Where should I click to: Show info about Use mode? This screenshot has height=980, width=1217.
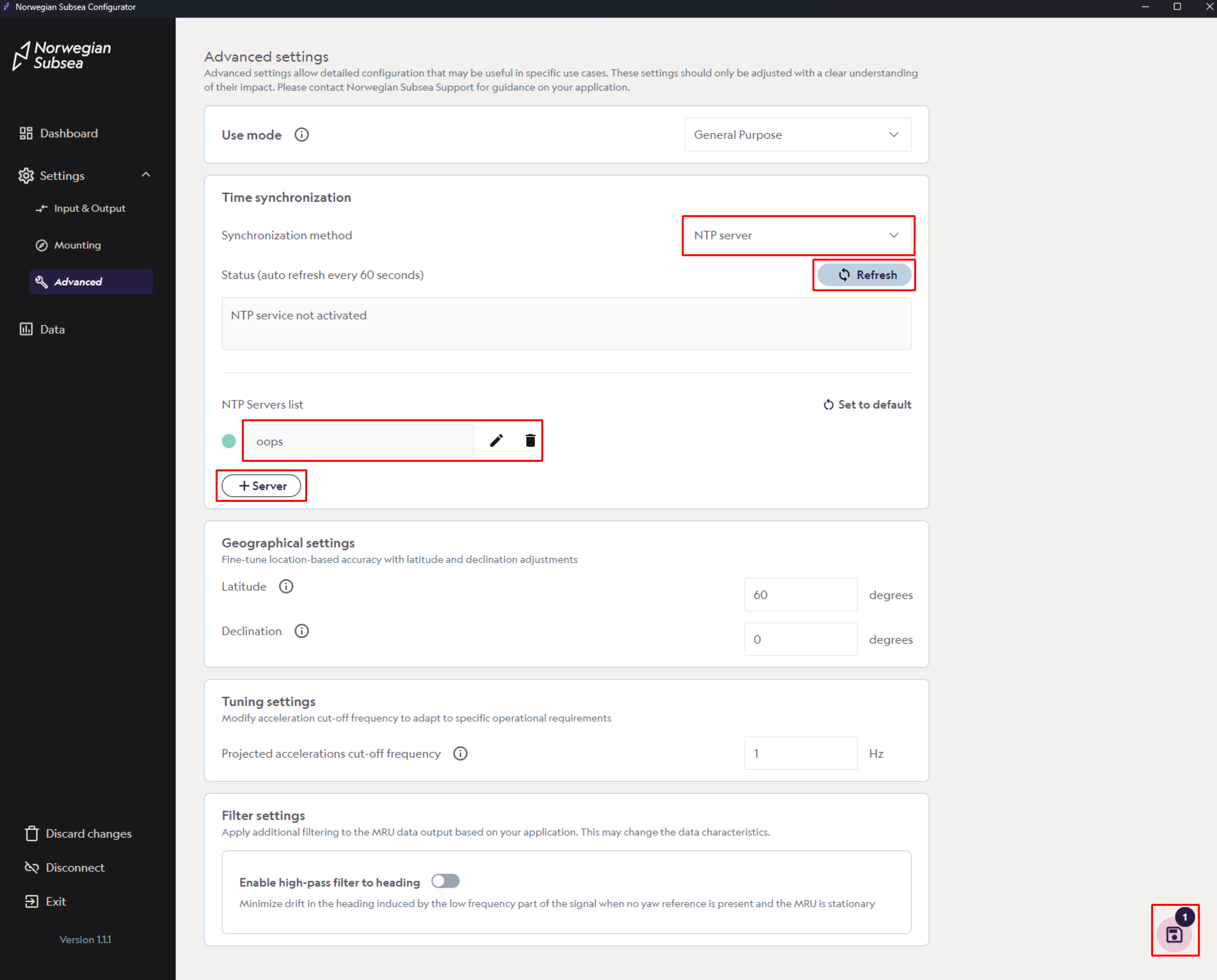pyautogui.click(x=301, y=134)
